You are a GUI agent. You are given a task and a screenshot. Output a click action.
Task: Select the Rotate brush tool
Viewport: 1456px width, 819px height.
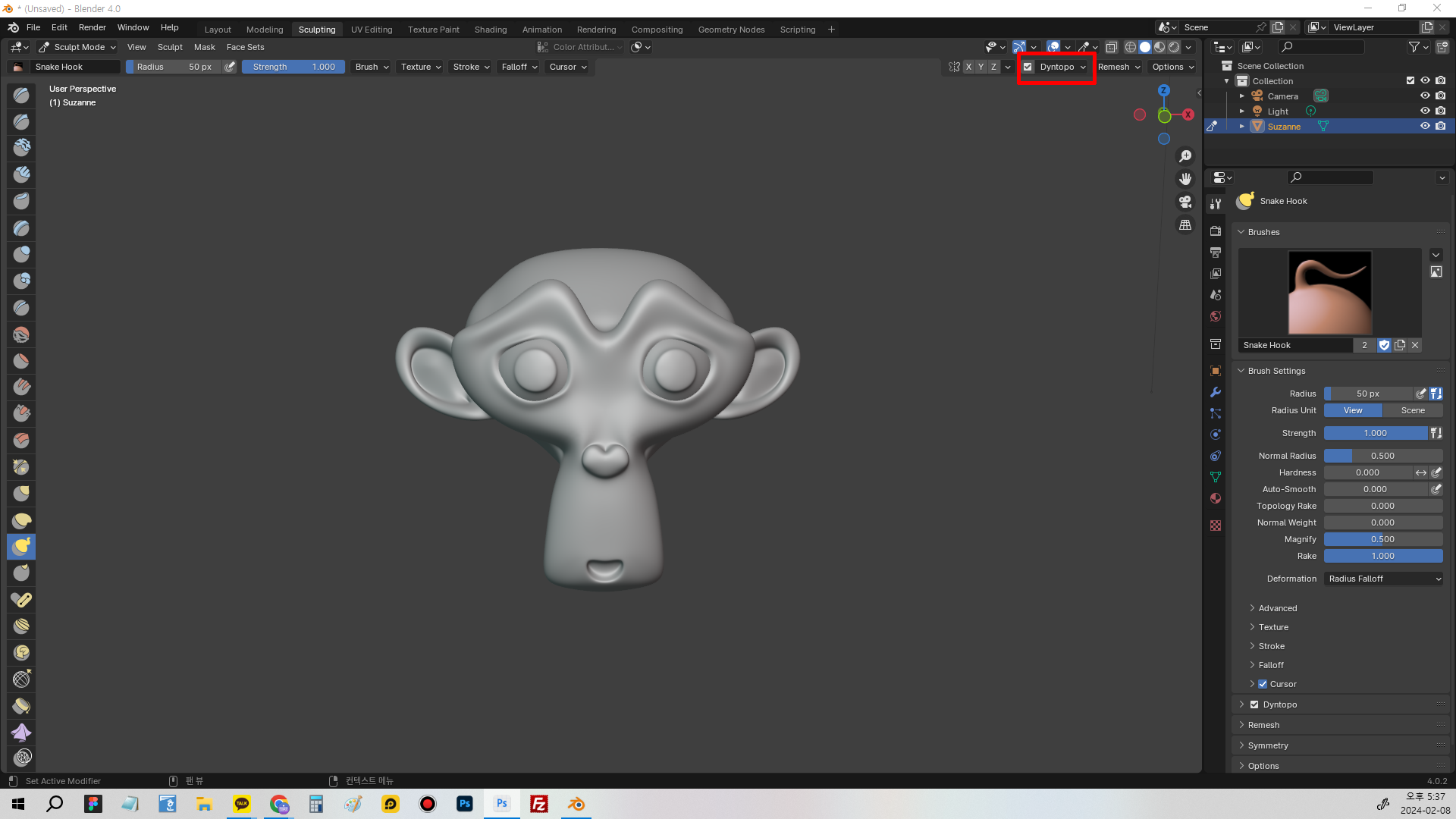(21, 653)
